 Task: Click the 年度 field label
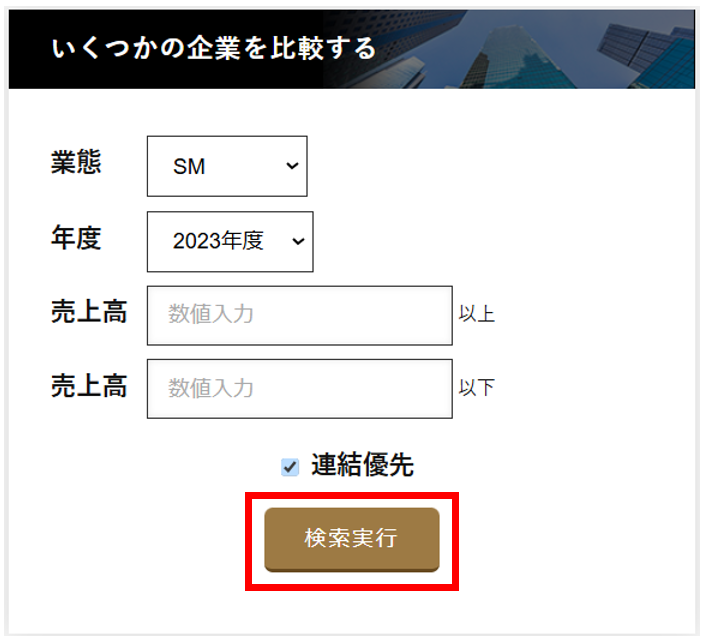pyautogui.click(x=76, y=238)
